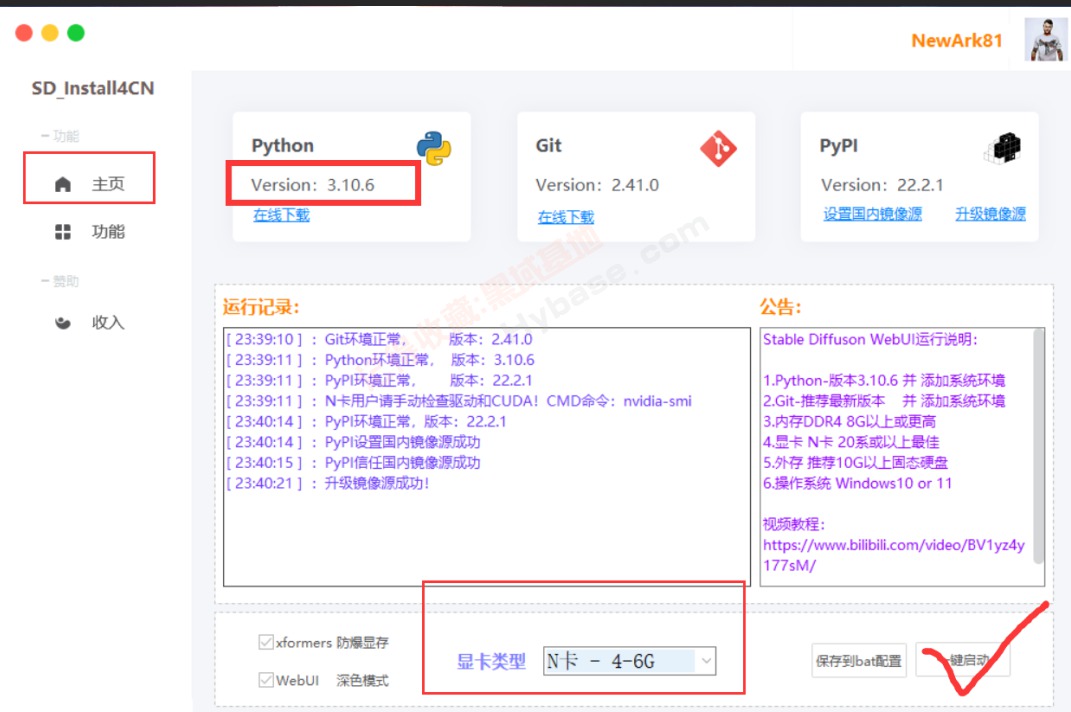Click the Python logo icon
The height and width of the screenshot is (712, 1071).
click(434, 148)
